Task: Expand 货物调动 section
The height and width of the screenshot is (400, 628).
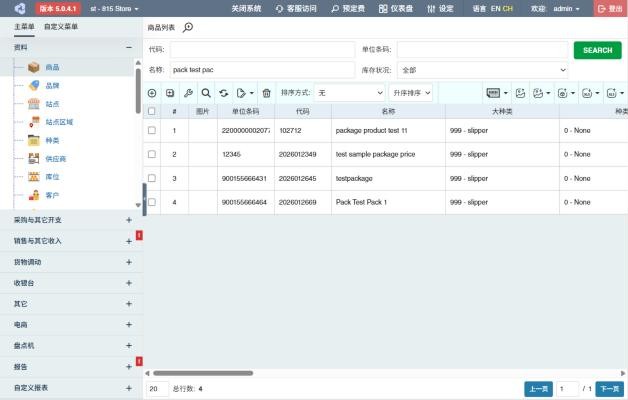Action: (x=129, y=262)
